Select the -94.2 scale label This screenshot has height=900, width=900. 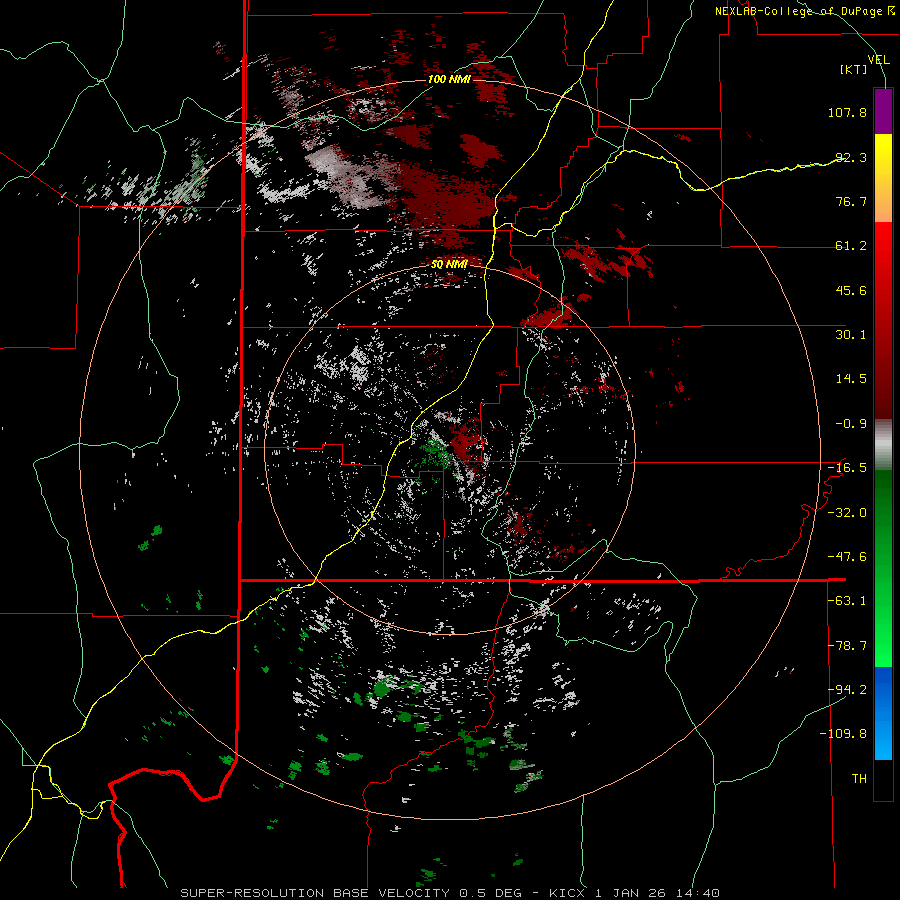[847, 690]
